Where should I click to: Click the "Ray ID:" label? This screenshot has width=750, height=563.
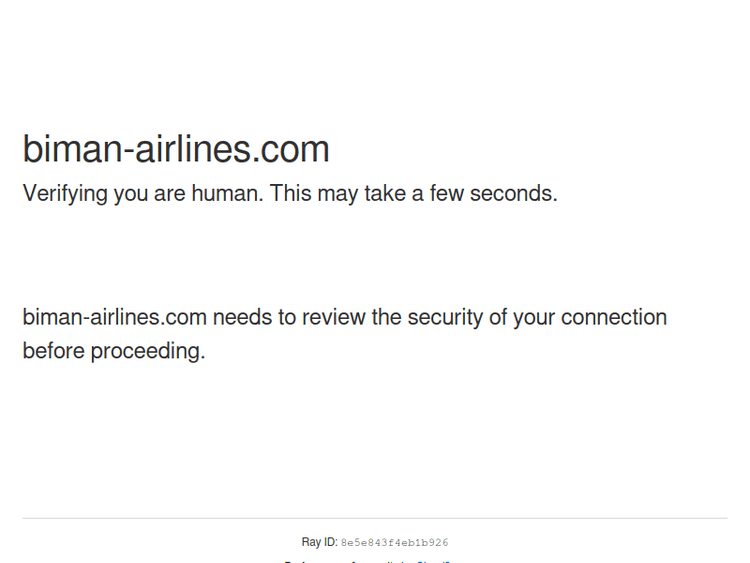[319, 542]
